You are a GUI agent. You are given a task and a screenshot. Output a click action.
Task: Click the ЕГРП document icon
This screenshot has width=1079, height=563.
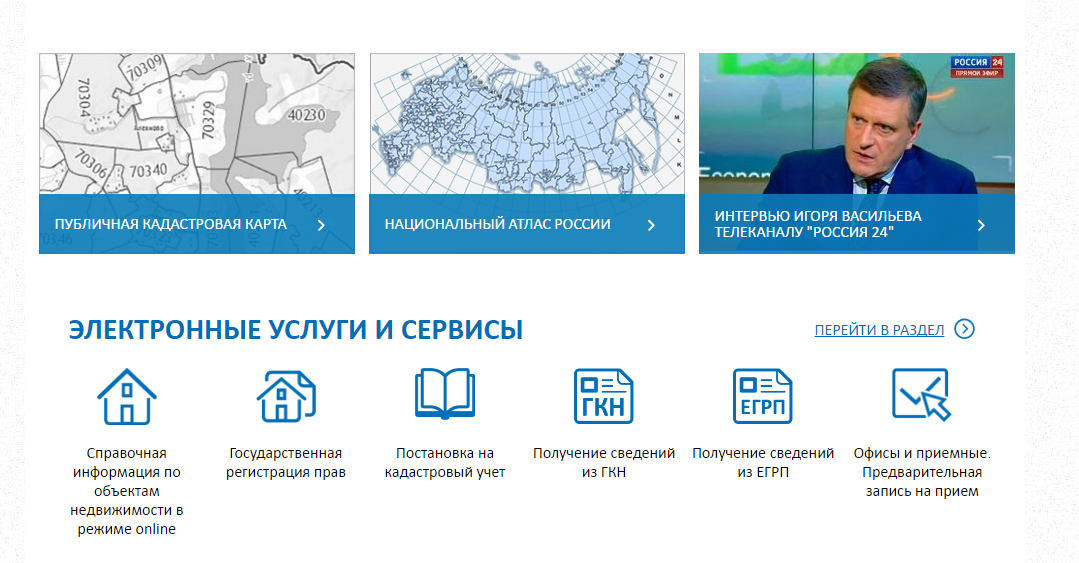click(762, 396)
